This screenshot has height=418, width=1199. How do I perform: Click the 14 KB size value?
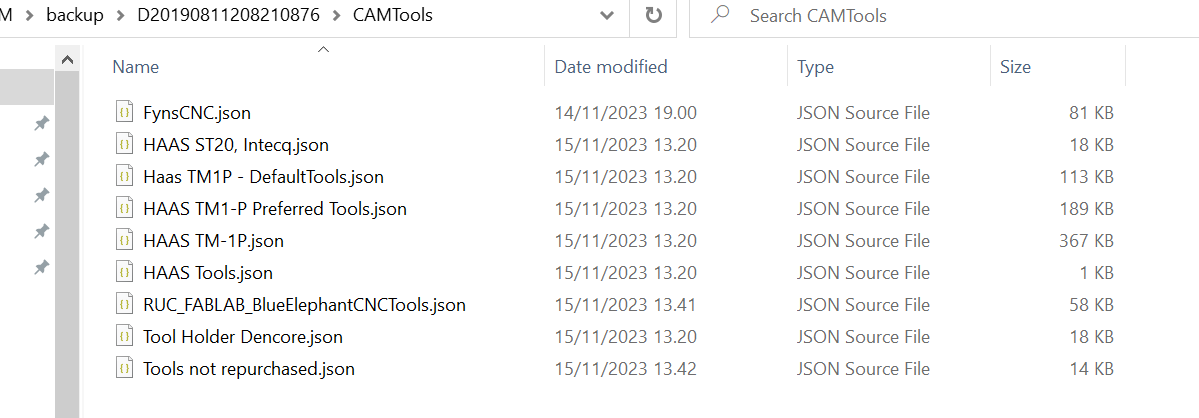click(1091, 370)
